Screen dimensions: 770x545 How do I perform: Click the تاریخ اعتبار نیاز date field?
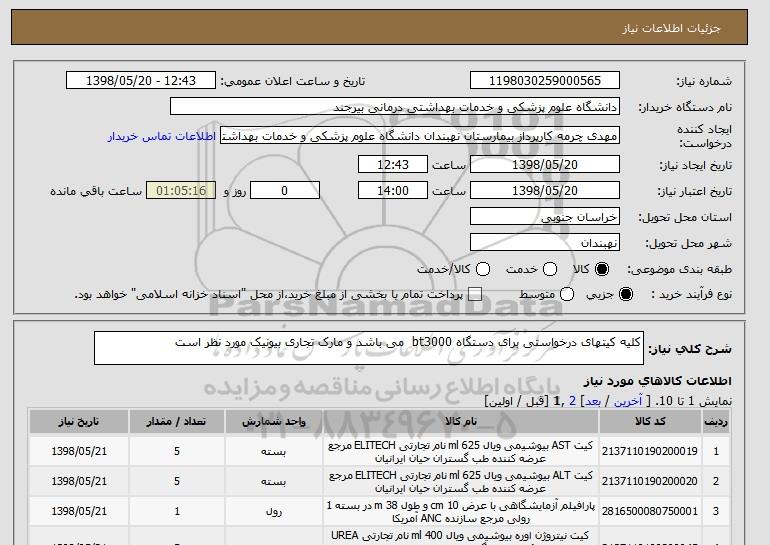[545, 191]
